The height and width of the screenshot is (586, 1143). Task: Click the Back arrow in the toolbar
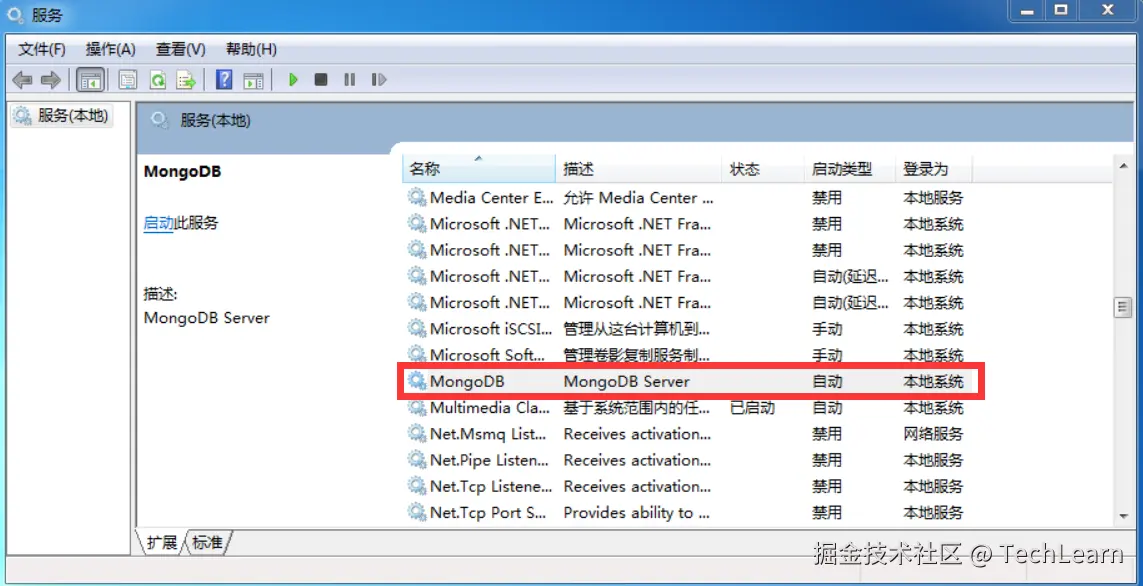[x=23, y=79]
